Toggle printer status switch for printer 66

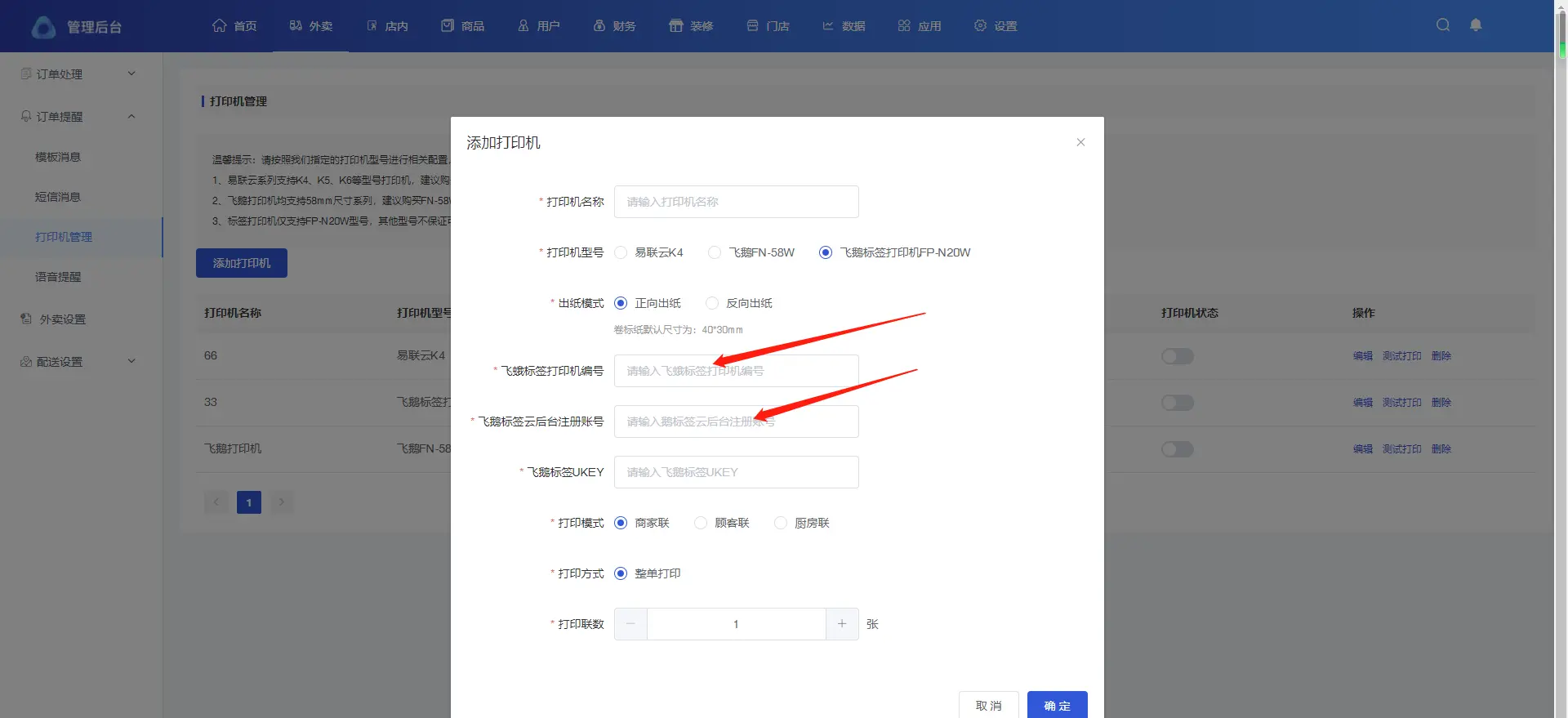click(1178, 356)
